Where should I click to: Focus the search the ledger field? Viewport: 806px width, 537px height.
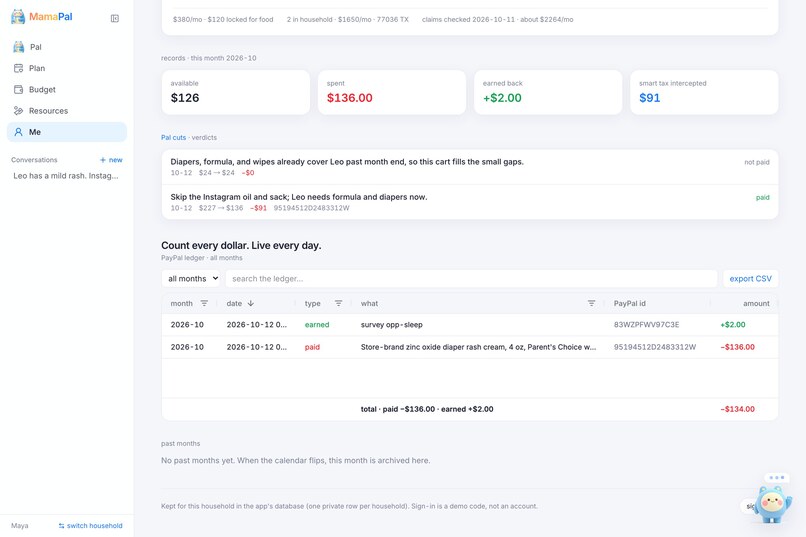tap(471, 279)
